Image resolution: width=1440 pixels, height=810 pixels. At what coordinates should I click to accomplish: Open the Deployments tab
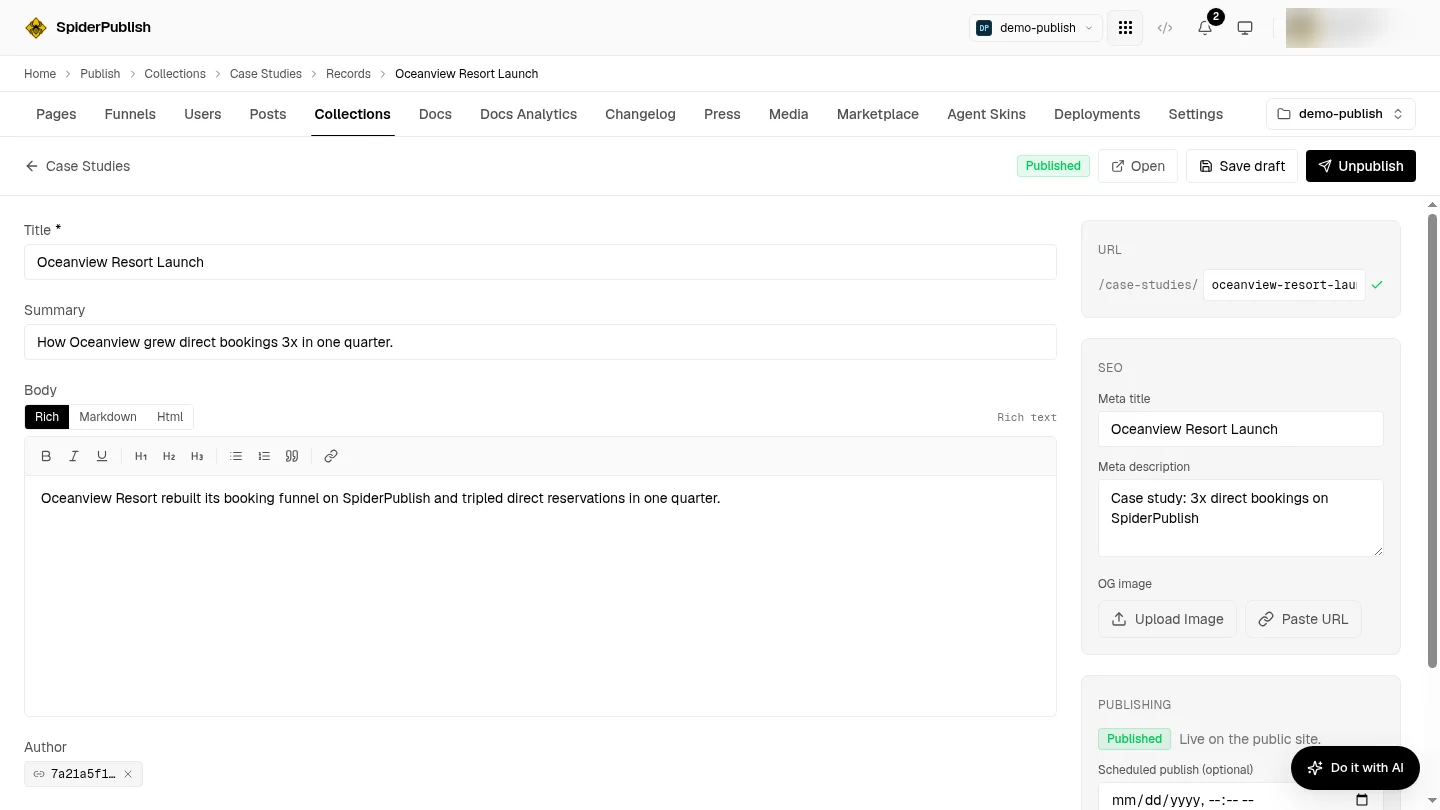pos(1097,114)
